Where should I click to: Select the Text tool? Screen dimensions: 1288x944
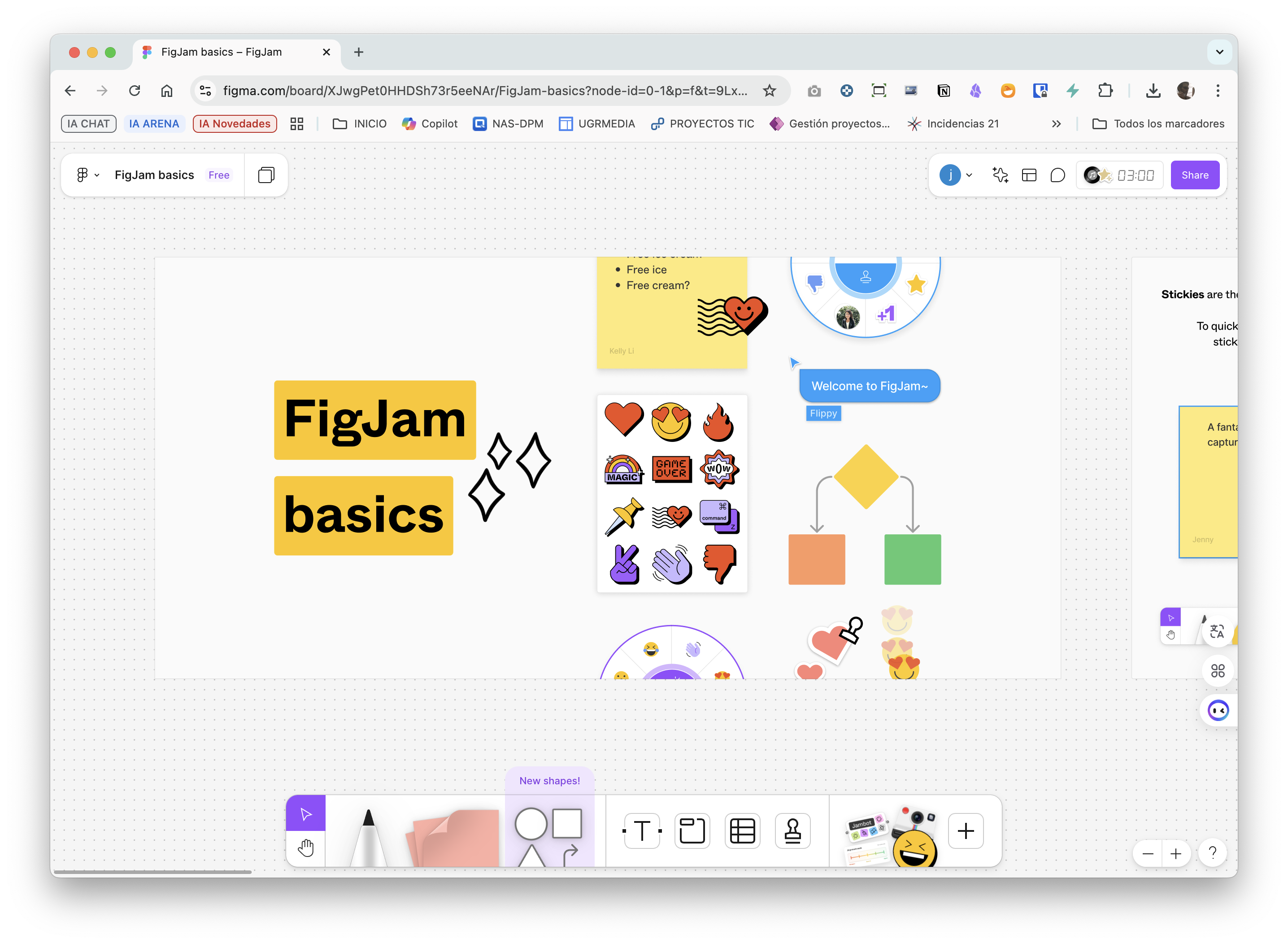[x=642, y=831]
